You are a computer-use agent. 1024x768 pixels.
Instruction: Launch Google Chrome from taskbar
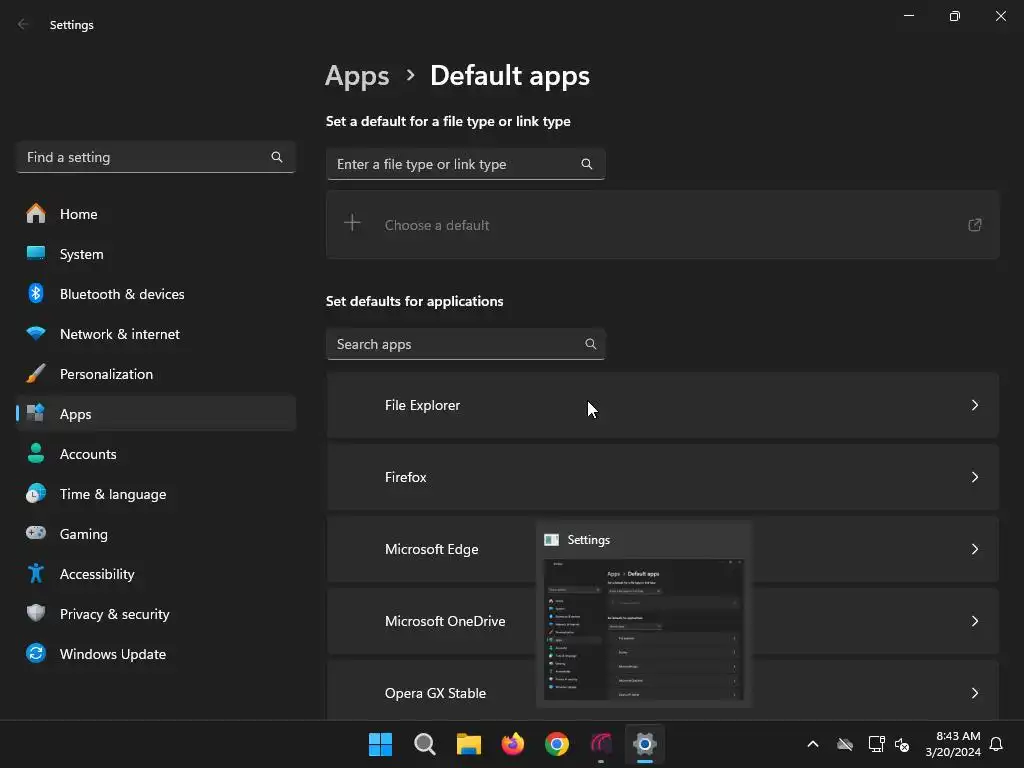click(556, 744)
